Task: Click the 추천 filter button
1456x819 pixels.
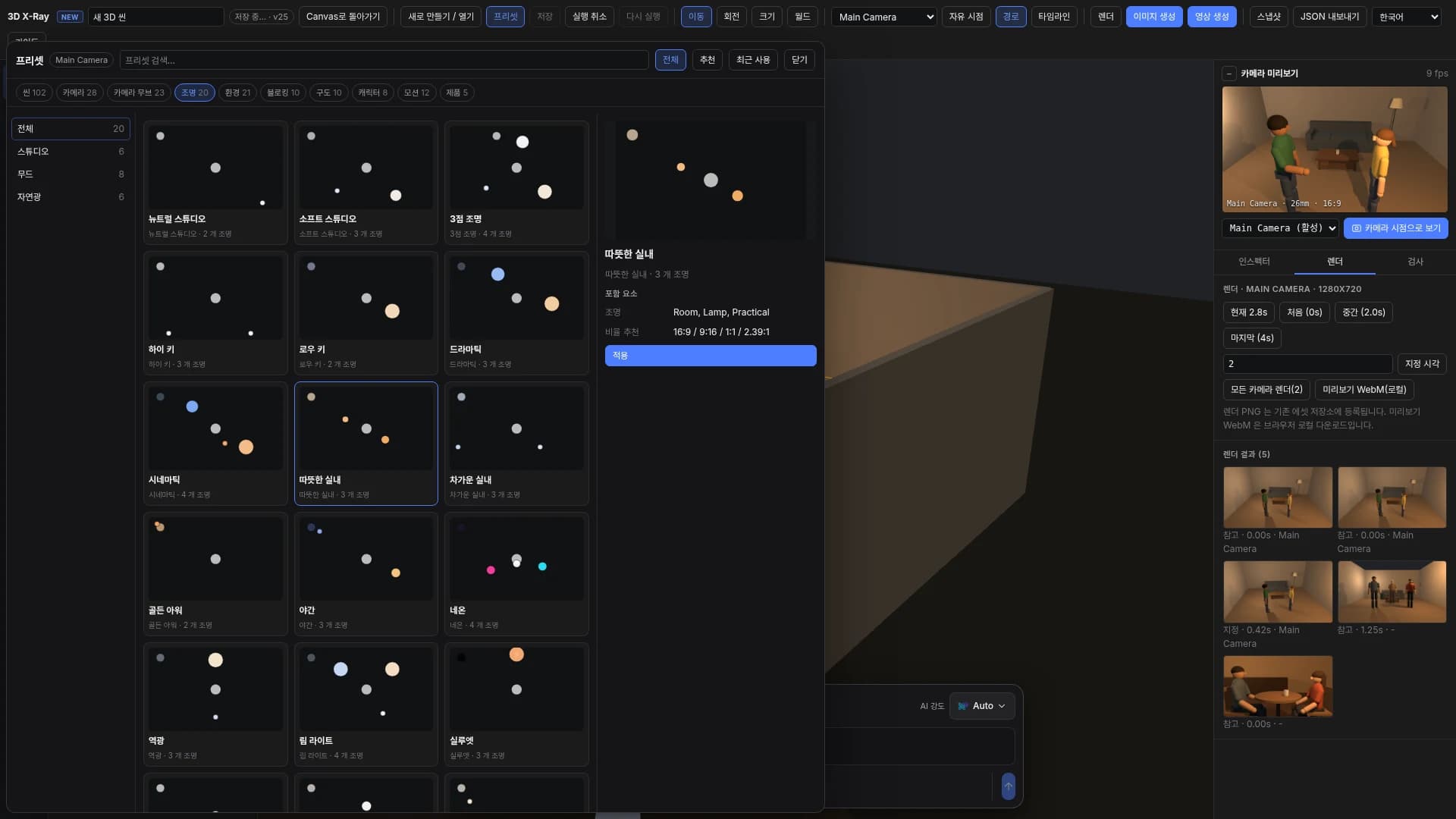Action: 708,60
